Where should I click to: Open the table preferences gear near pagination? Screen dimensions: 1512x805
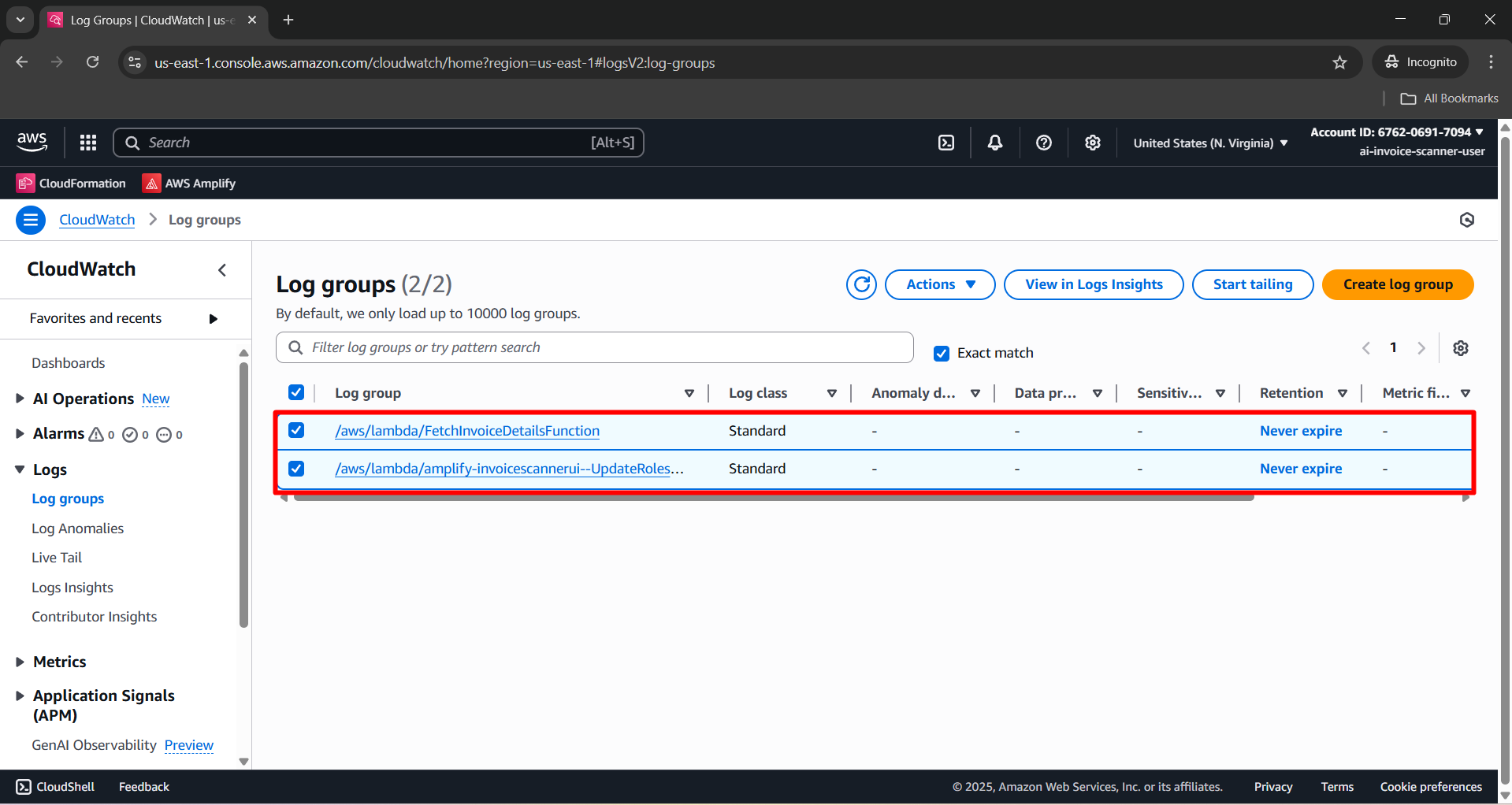(x=1461, y=347)
